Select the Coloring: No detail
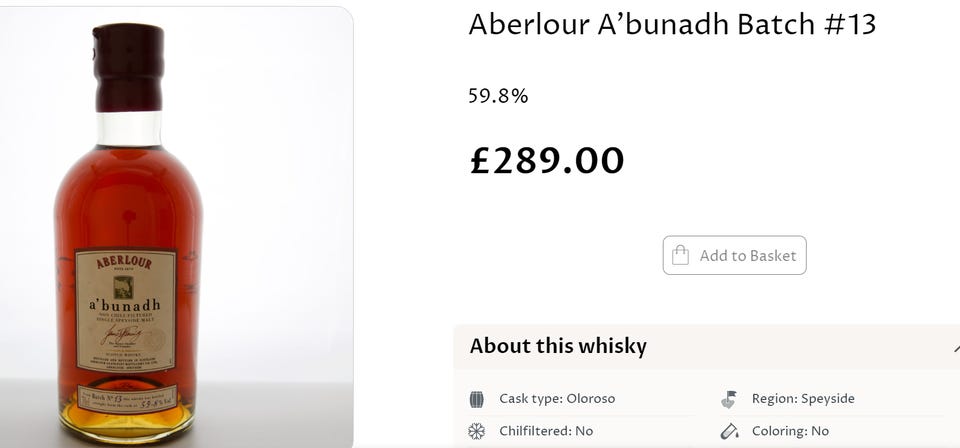Viewport: 960px width, 448px height. 790,431
